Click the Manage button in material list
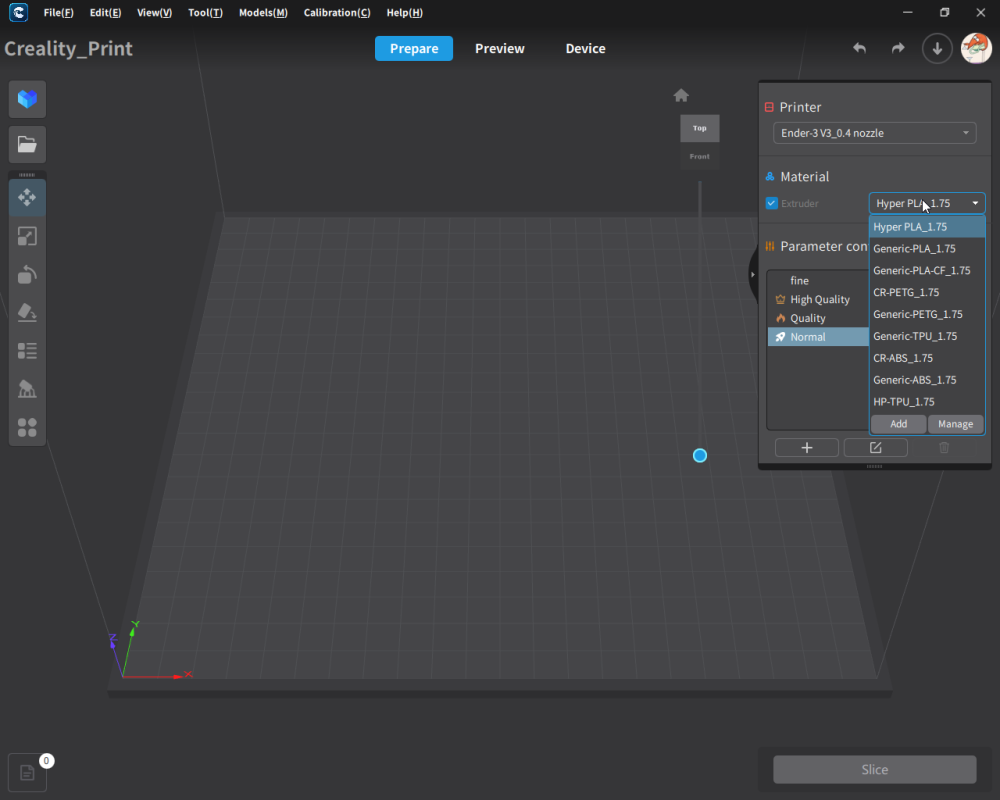1000x800 pixels. [x=955, y=424]
